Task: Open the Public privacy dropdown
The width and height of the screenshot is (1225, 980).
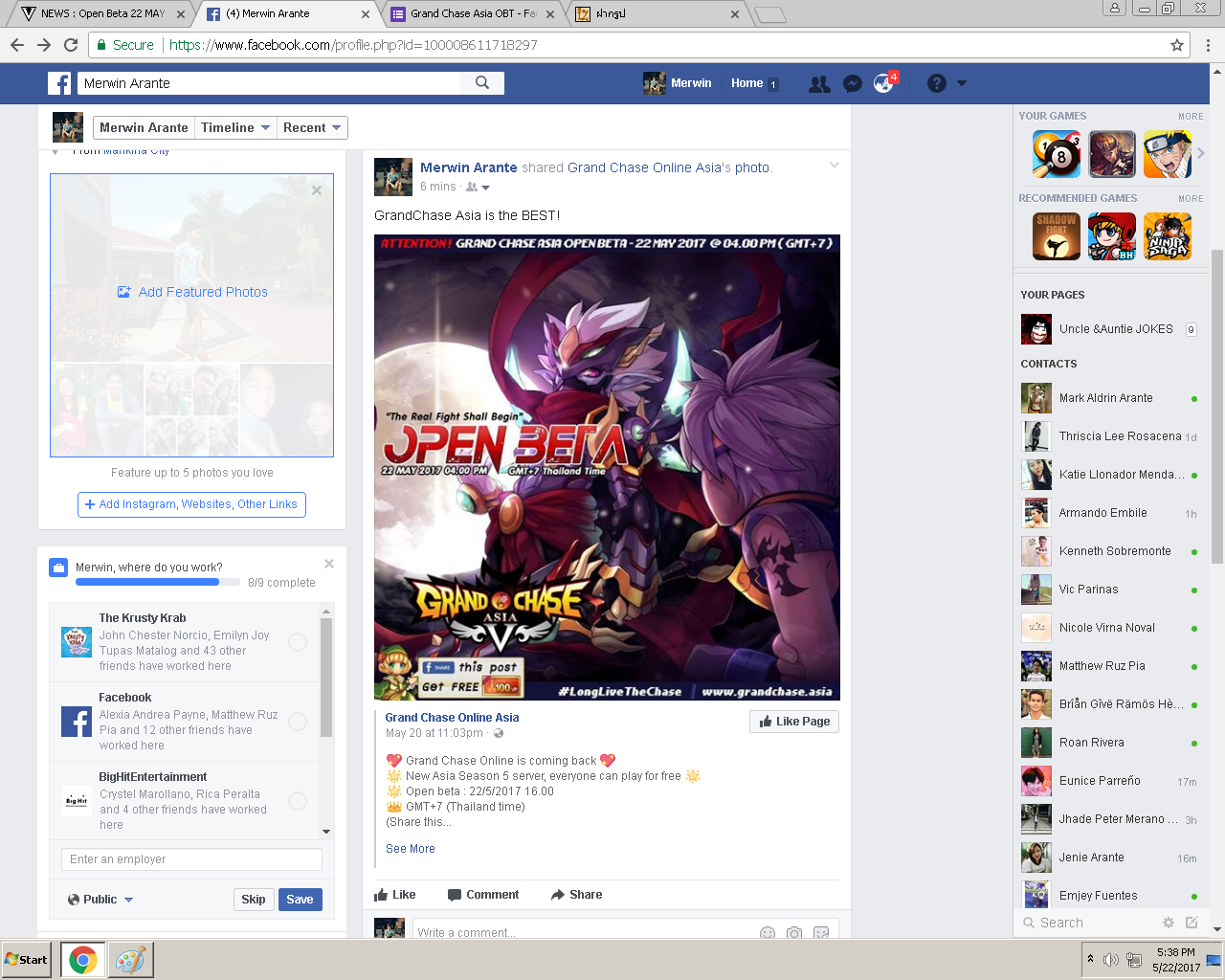Action: click(x=100, y=900)
